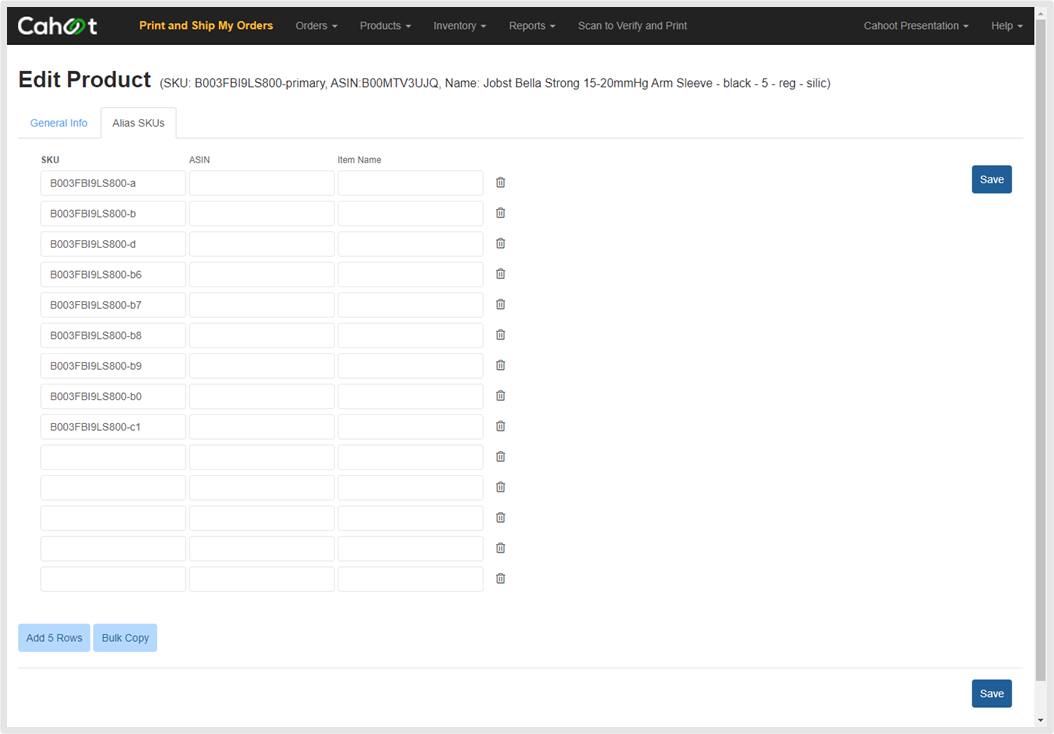The height and width of the screenshot is (734, 1054).
Task: Click SKU field containing B003FBI9LS800-a
Action: click(113, 183)
